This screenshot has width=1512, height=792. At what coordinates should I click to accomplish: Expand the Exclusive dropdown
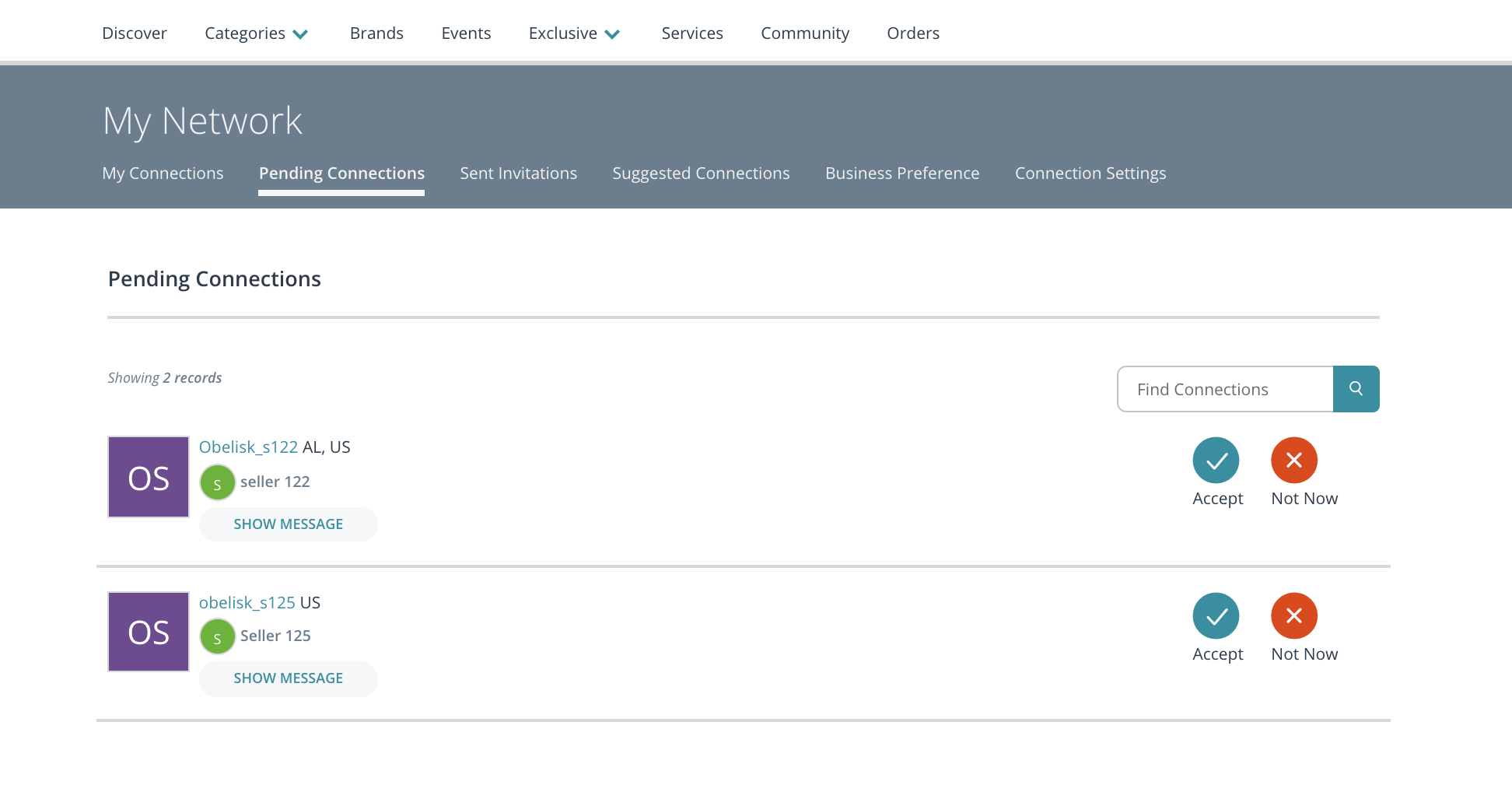[x=575, y=33]
